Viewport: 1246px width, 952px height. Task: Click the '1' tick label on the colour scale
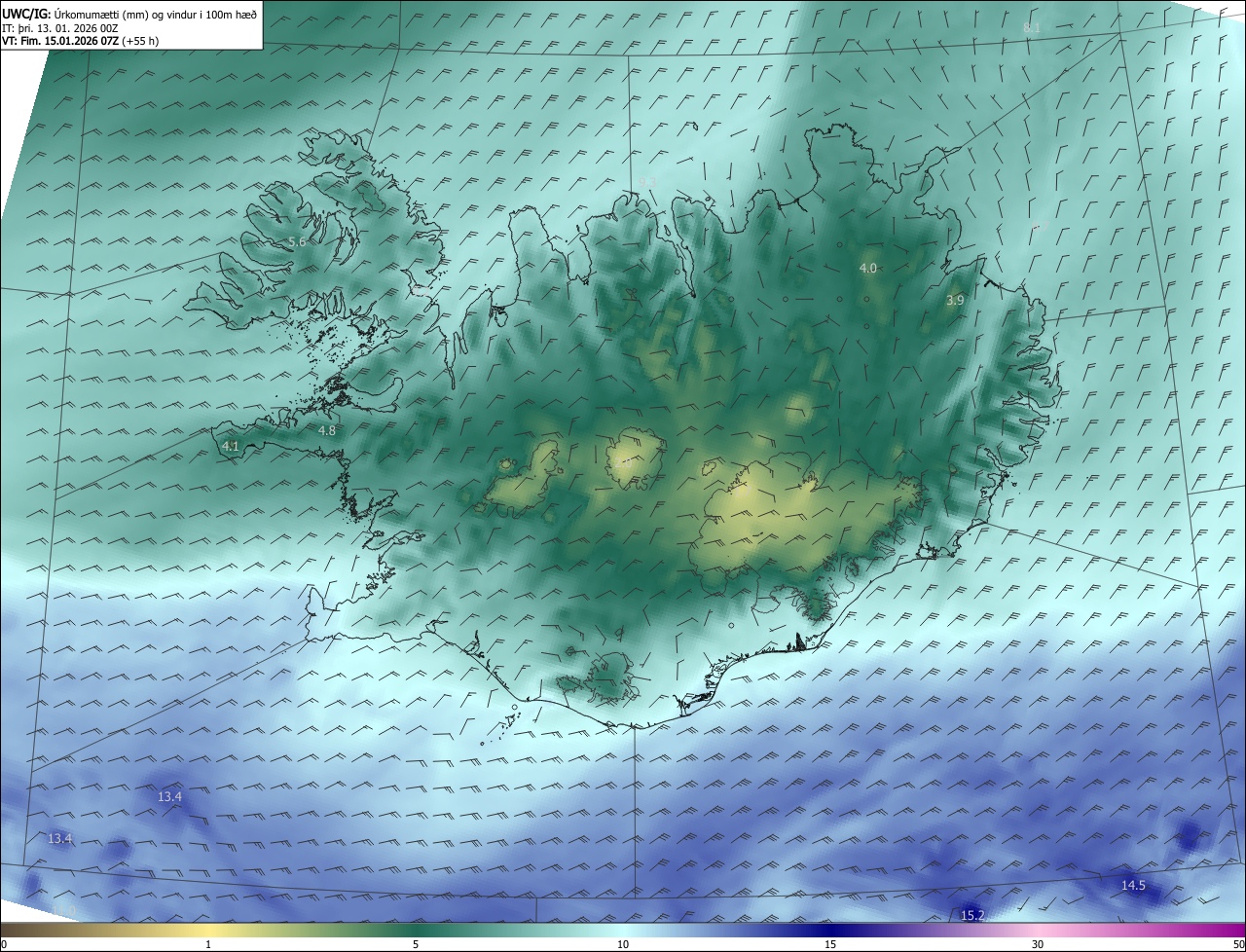click(x=208, y=944)
